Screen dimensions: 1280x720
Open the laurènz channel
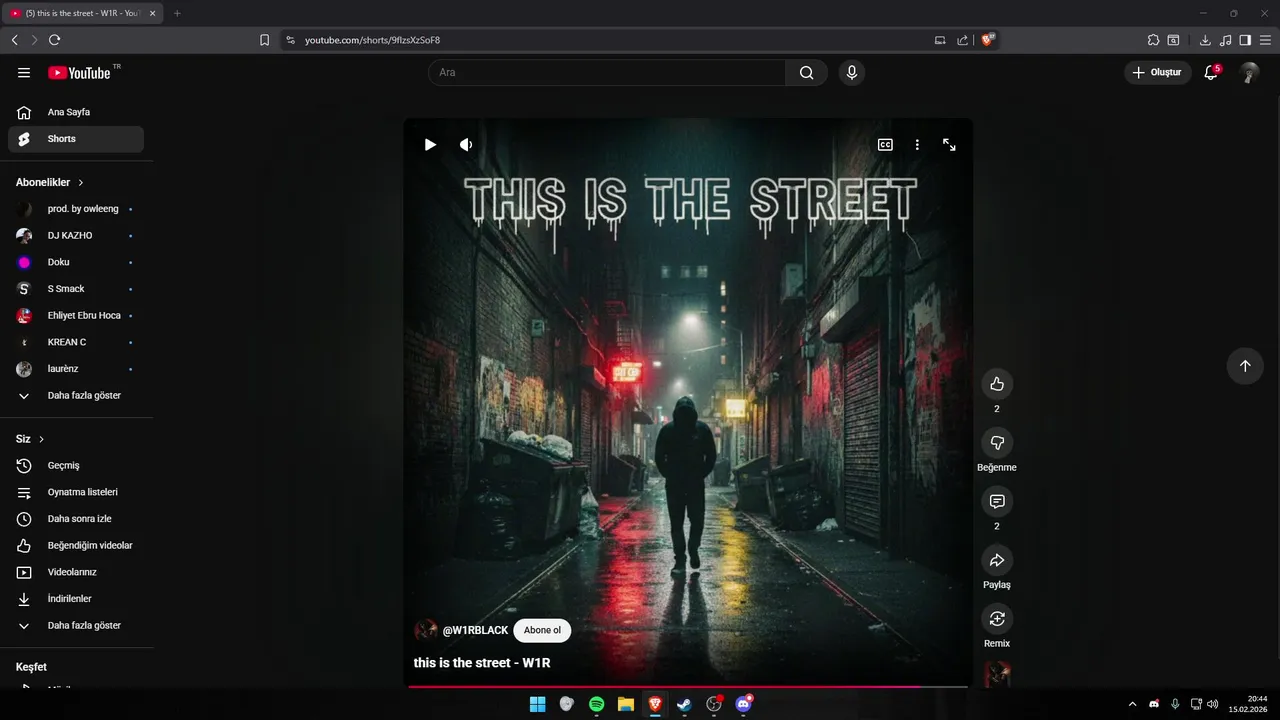click(76, 369)
